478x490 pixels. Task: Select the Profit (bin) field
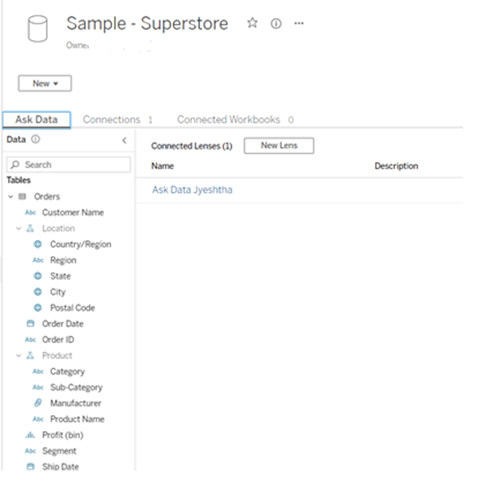[x=63, y=435]
